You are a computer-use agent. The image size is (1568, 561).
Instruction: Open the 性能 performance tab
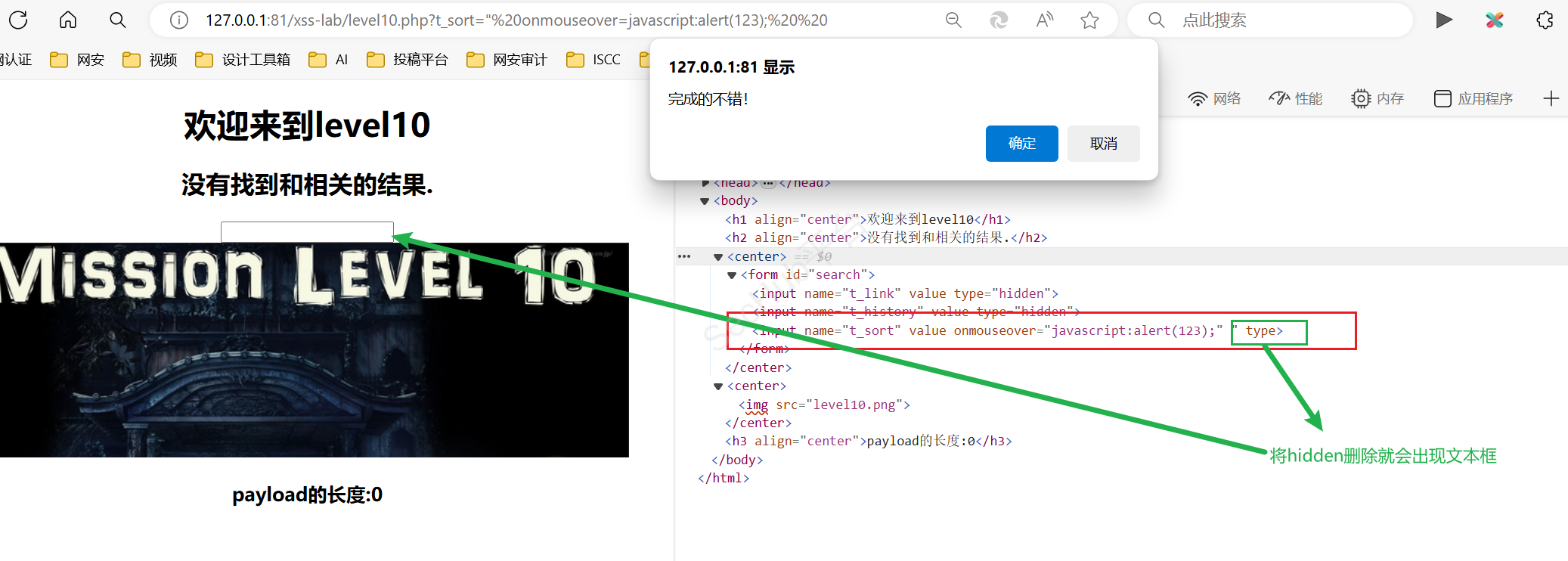(1295, 98)
